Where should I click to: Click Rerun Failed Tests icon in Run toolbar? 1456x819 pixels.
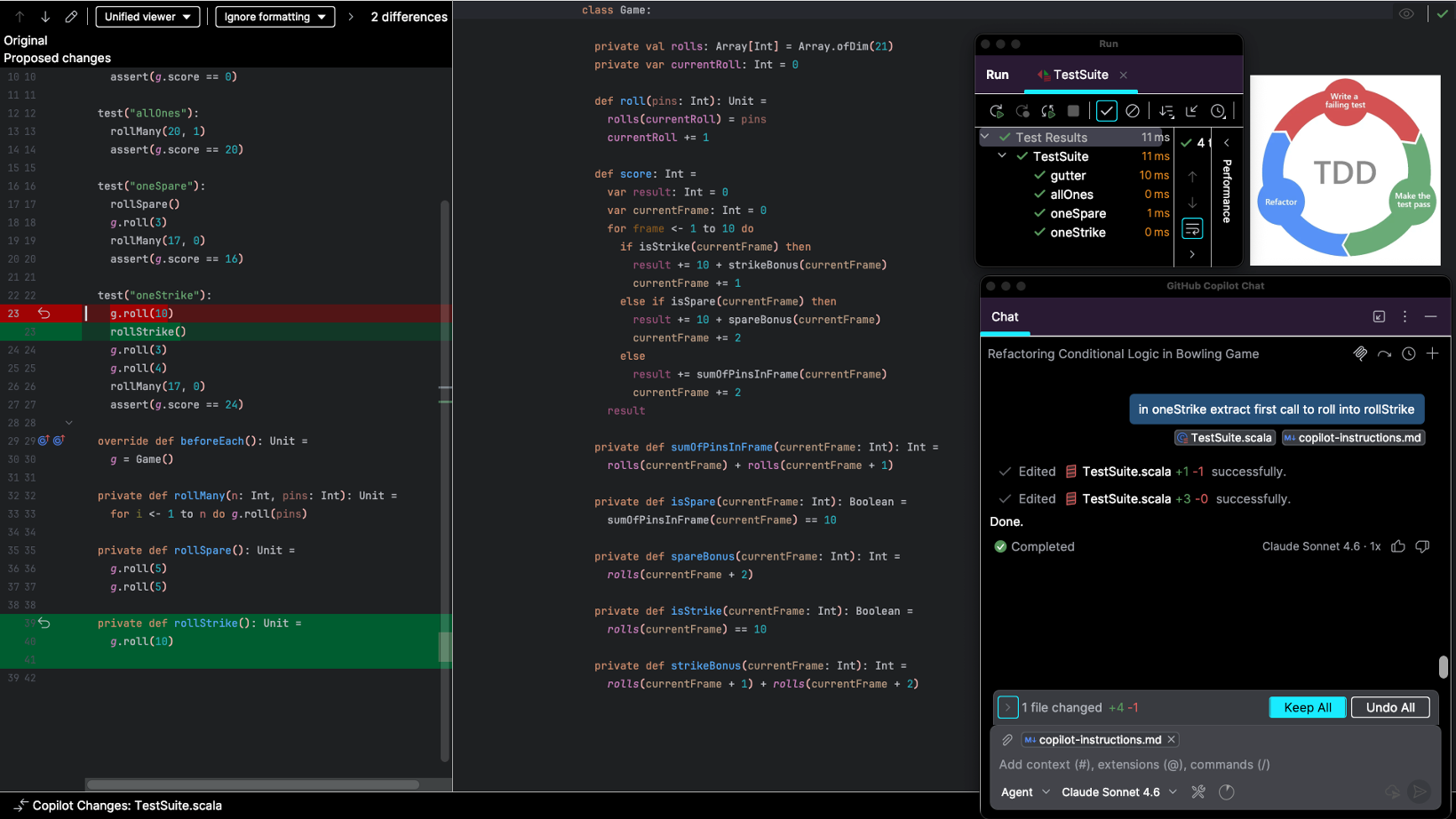(x=1022, y=111)
